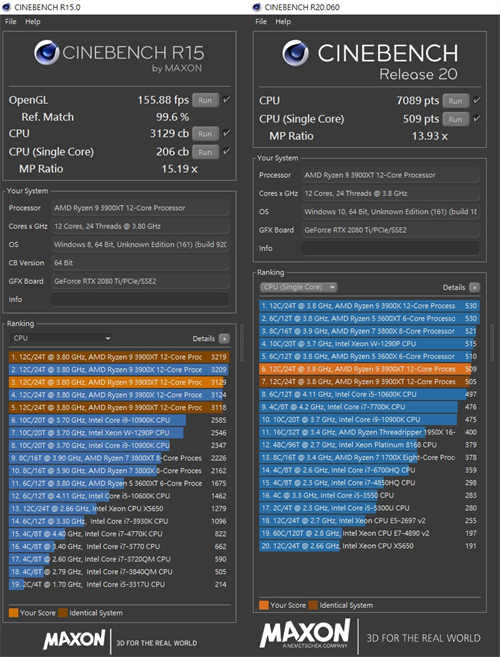Click the Cinebench R15 logo sphere icon
This screenshot has width=500, height=657.
[x=47, y=52]
